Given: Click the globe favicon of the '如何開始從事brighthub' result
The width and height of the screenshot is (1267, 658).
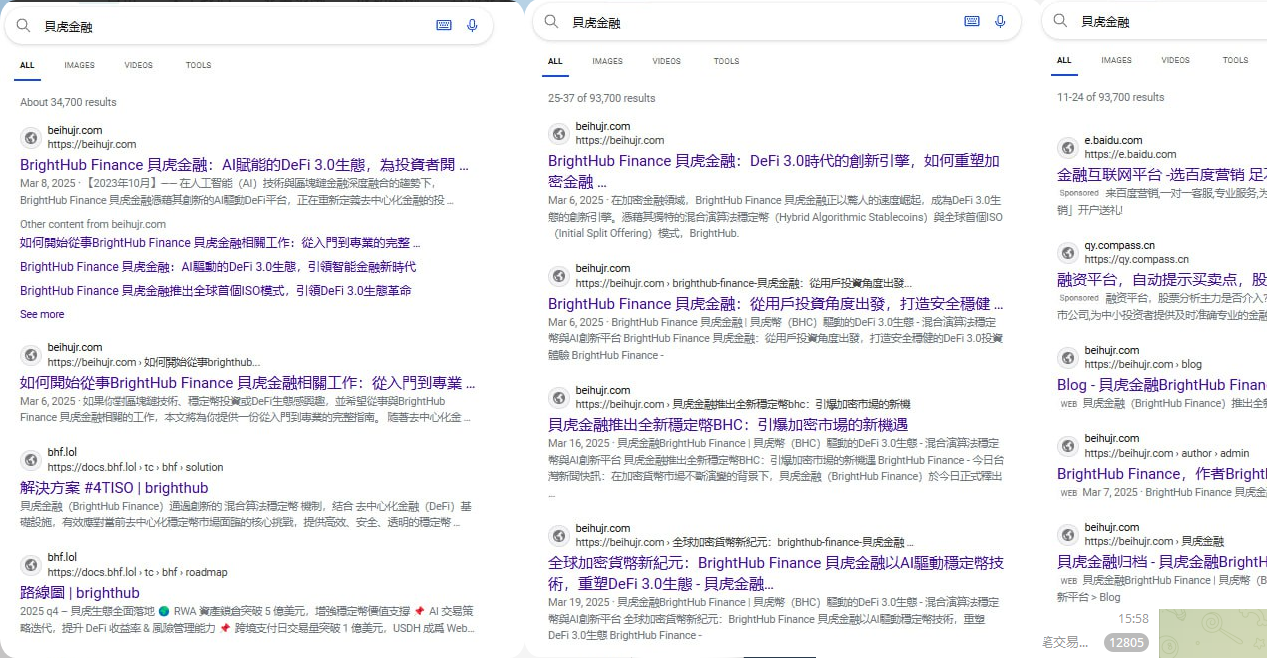Looking at the screenshot, I should tap(30, 354).
